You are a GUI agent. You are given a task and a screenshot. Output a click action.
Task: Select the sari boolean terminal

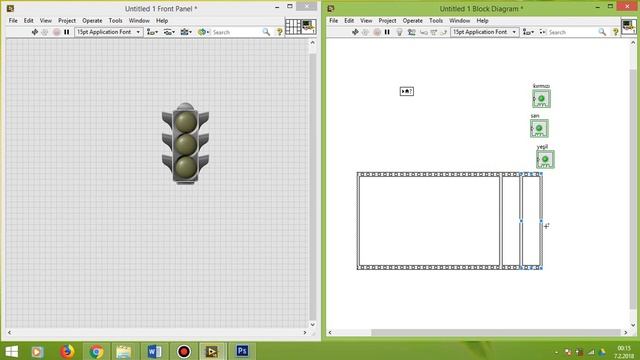pos(539,129)
